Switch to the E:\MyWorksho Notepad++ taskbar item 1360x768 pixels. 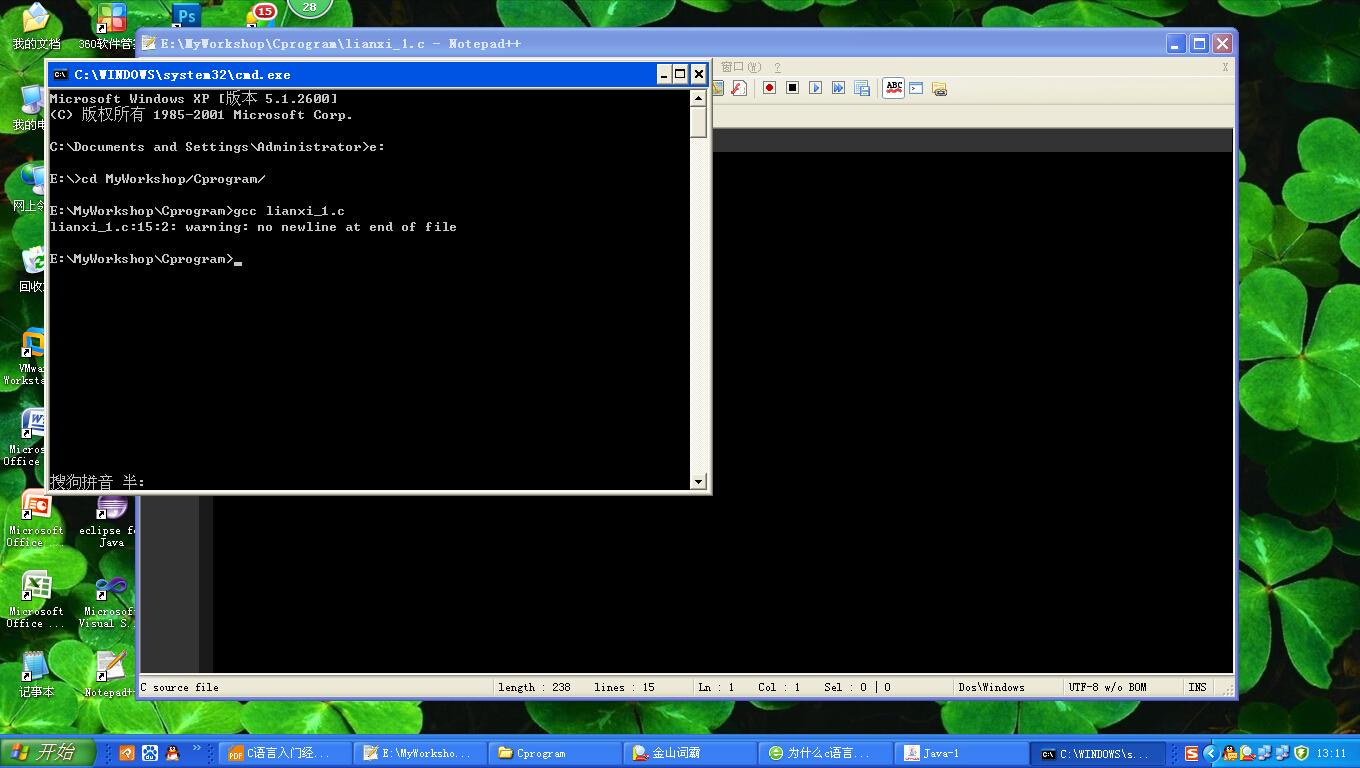click(x=421, y=753)
